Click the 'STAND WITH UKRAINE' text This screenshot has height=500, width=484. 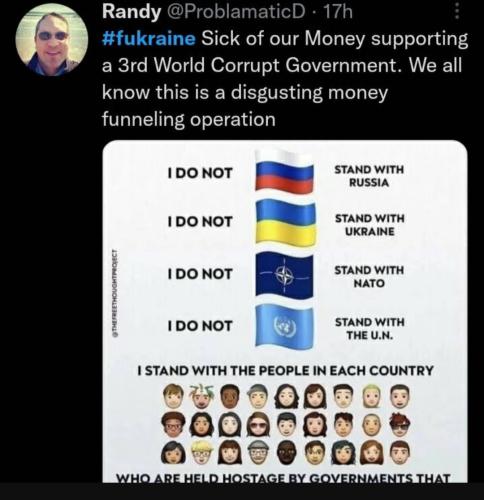(370, 225)
